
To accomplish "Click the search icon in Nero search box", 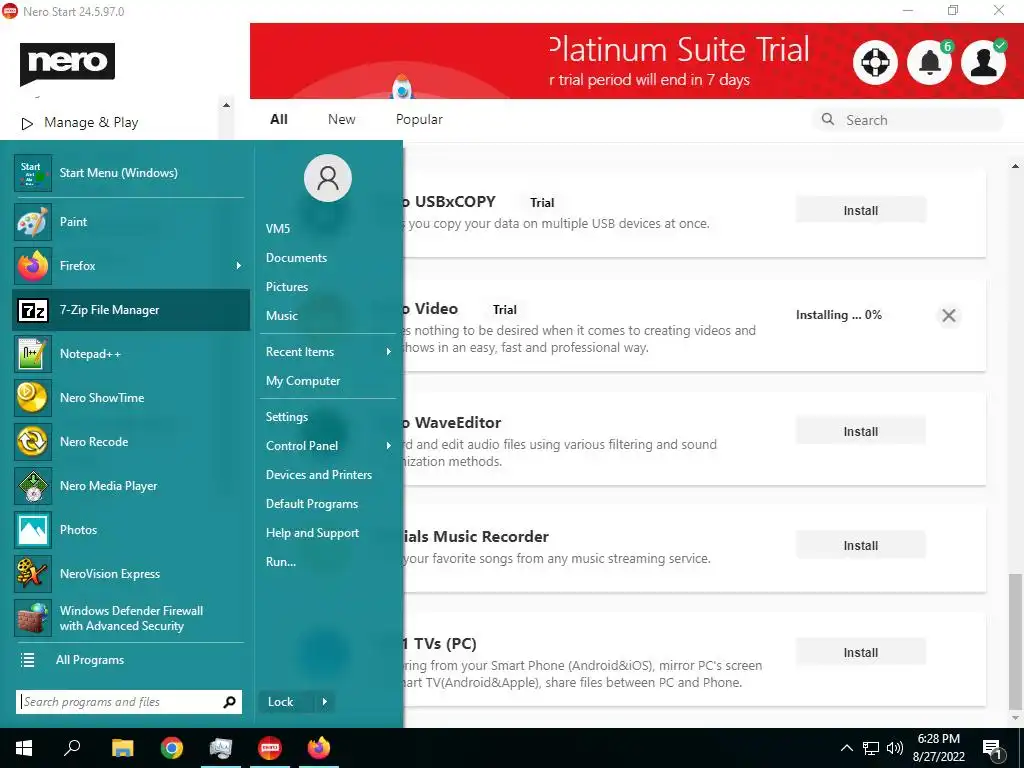I will tap(827, 120).
